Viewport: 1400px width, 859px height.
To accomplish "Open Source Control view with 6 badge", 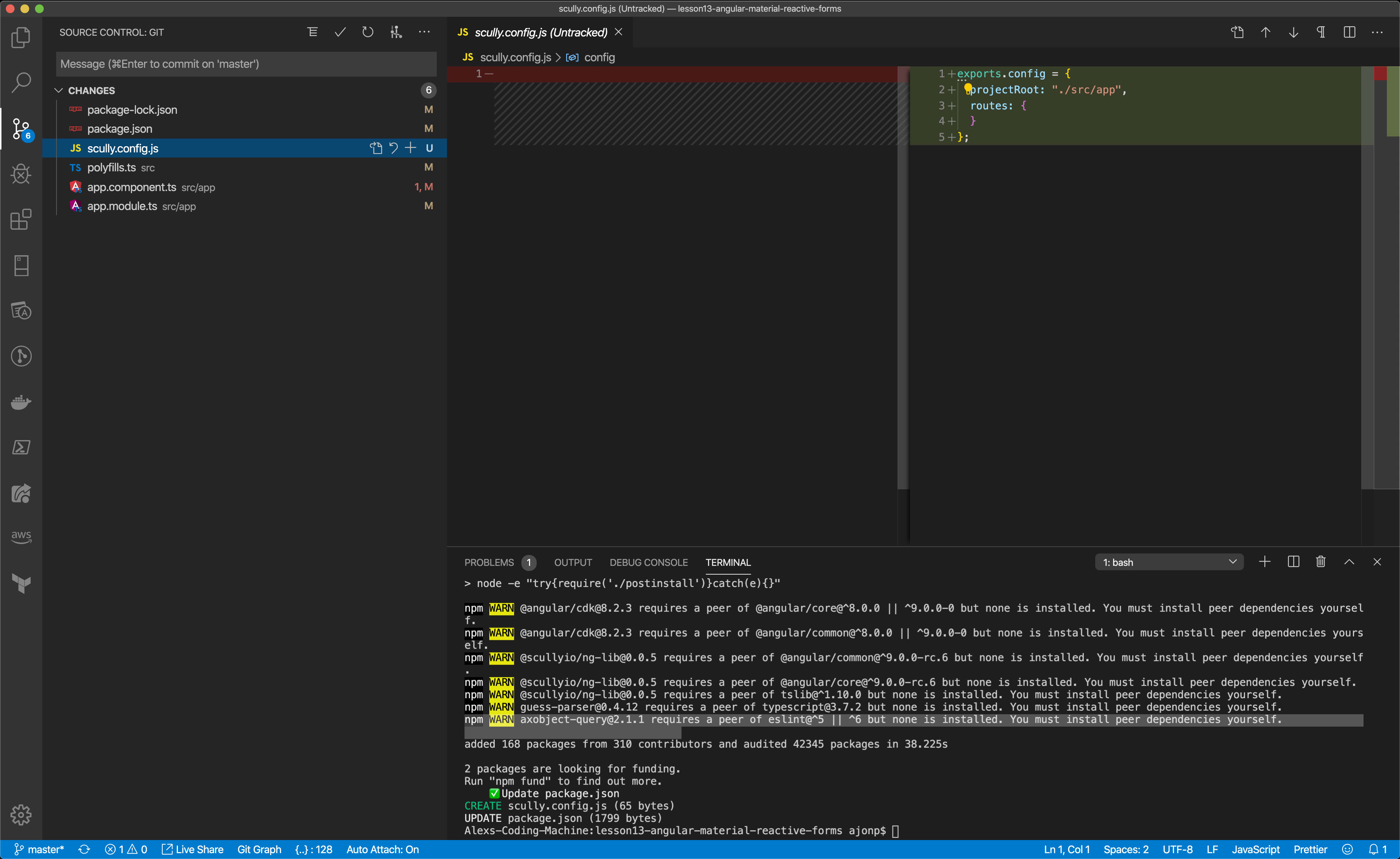I will (21, 129).
